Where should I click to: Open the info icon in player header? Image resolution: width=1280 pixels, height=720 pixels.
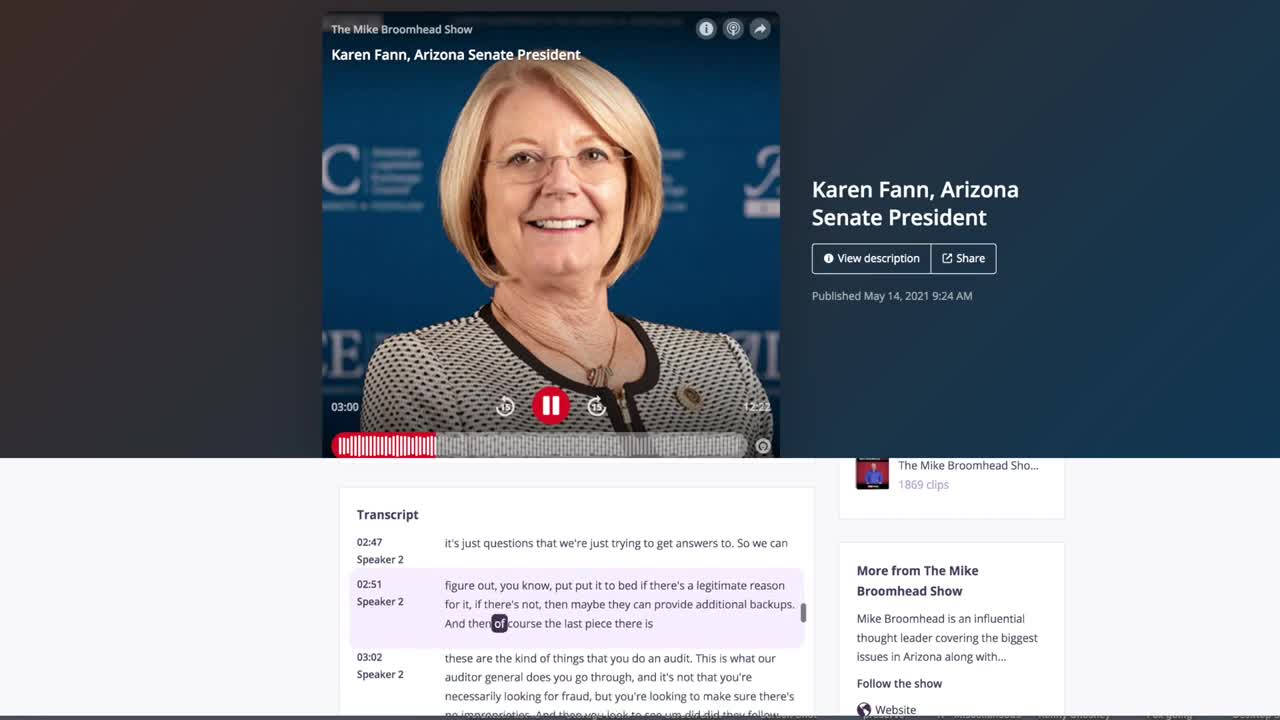point(706,29)
